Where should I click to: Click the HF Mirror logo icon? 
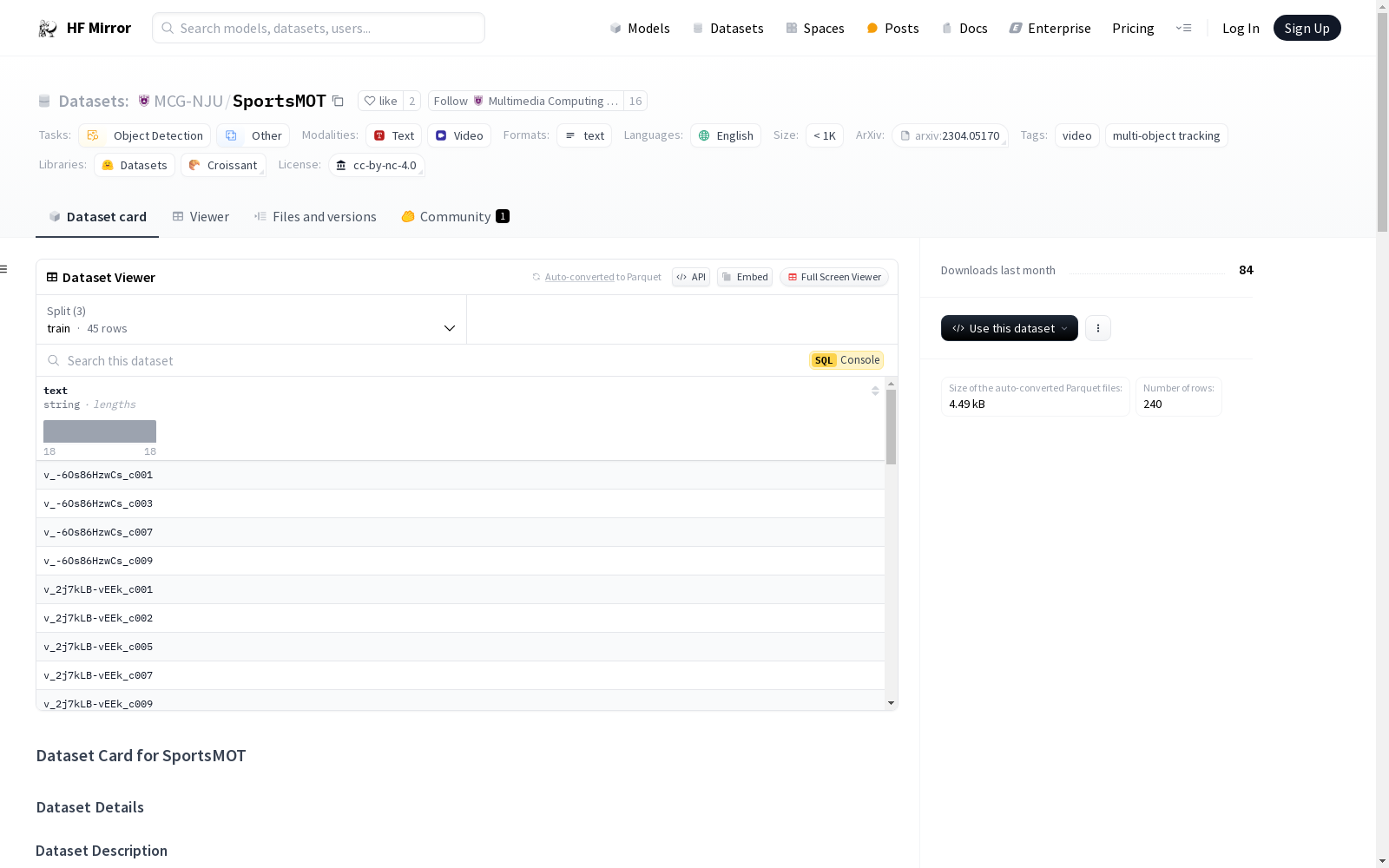47,29
